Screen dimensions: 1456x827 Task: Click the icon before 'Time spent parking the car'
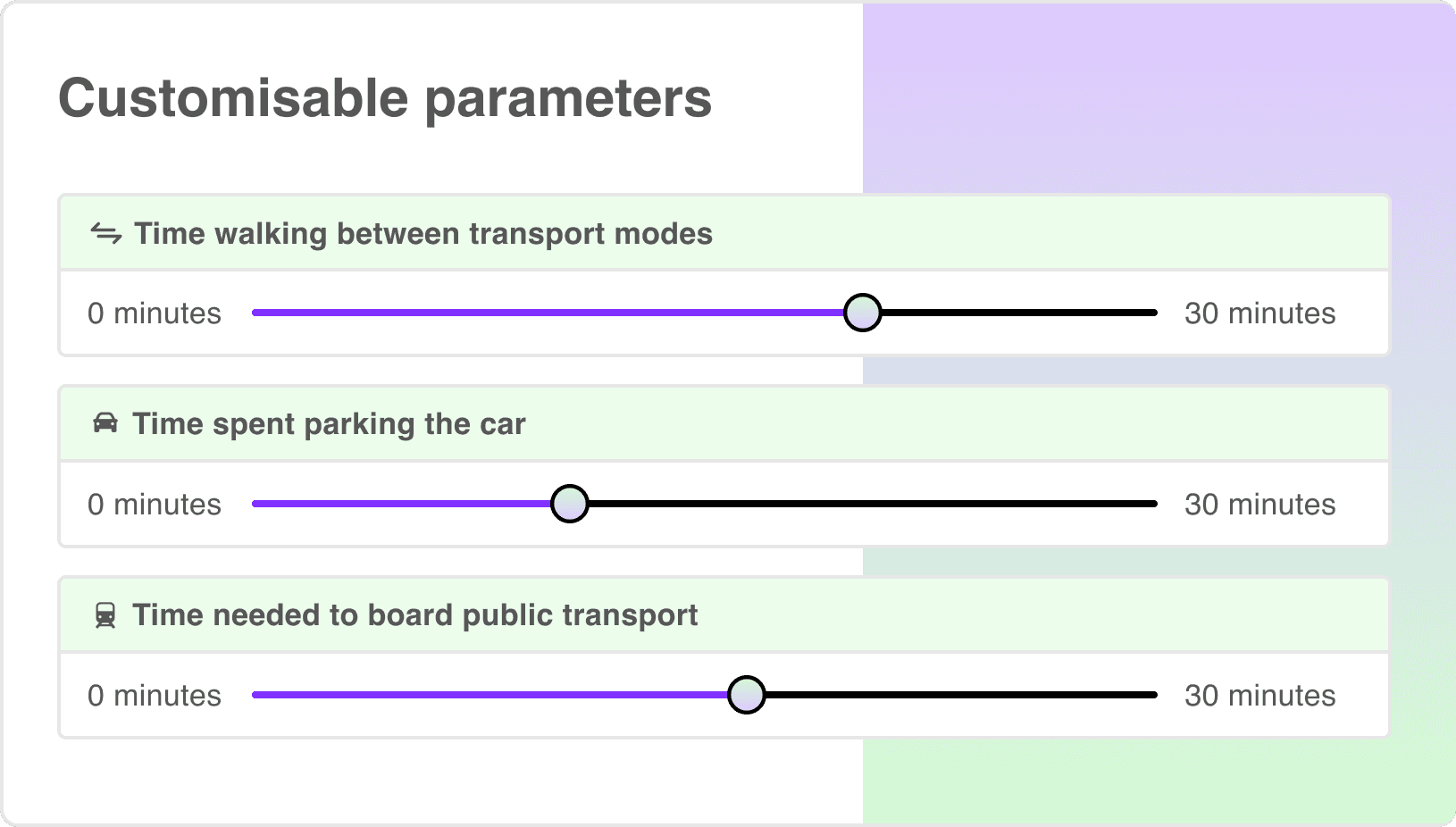coord(106,423)
